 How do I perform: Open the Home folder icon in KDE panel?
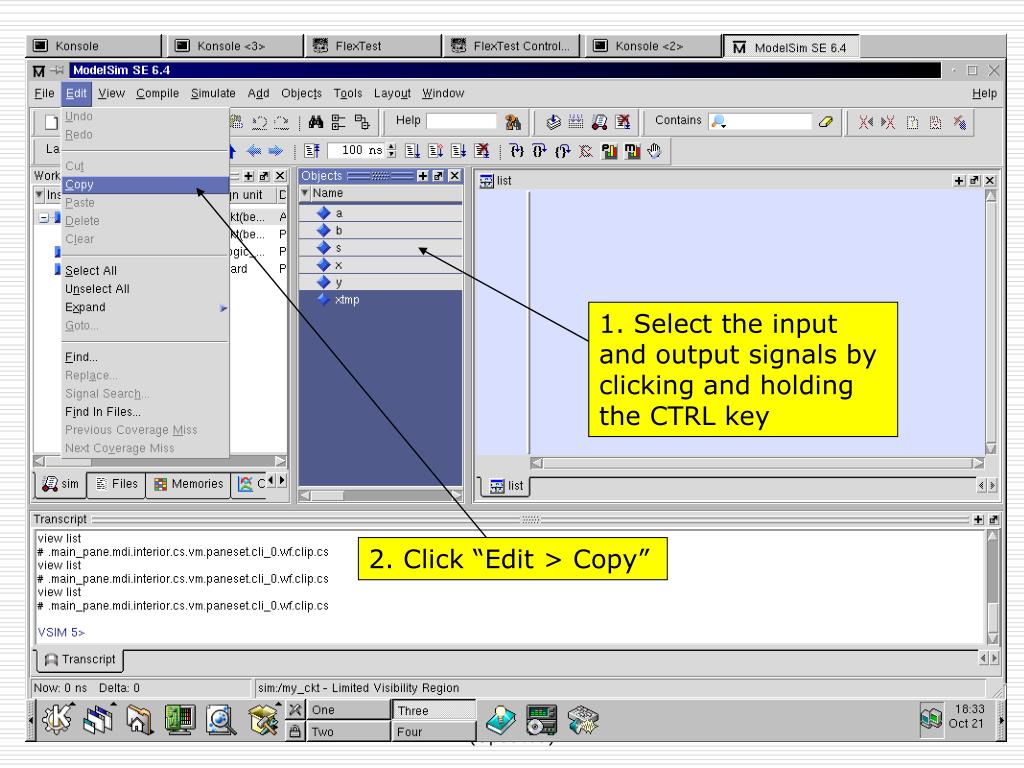[139, 719]
